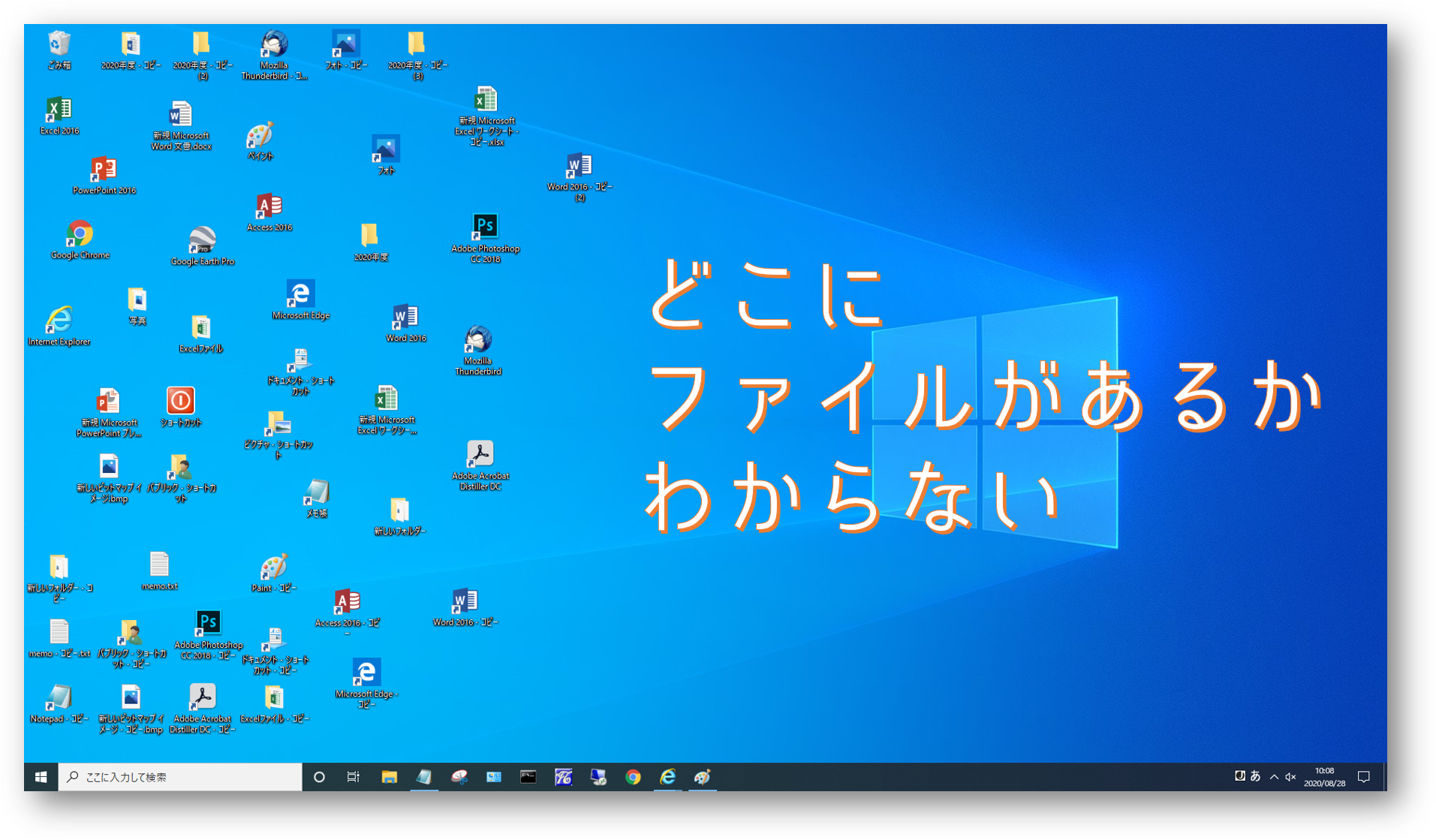Open Adobe Acrobat Distiller DC - コピー shortcut

click(202, 708)
